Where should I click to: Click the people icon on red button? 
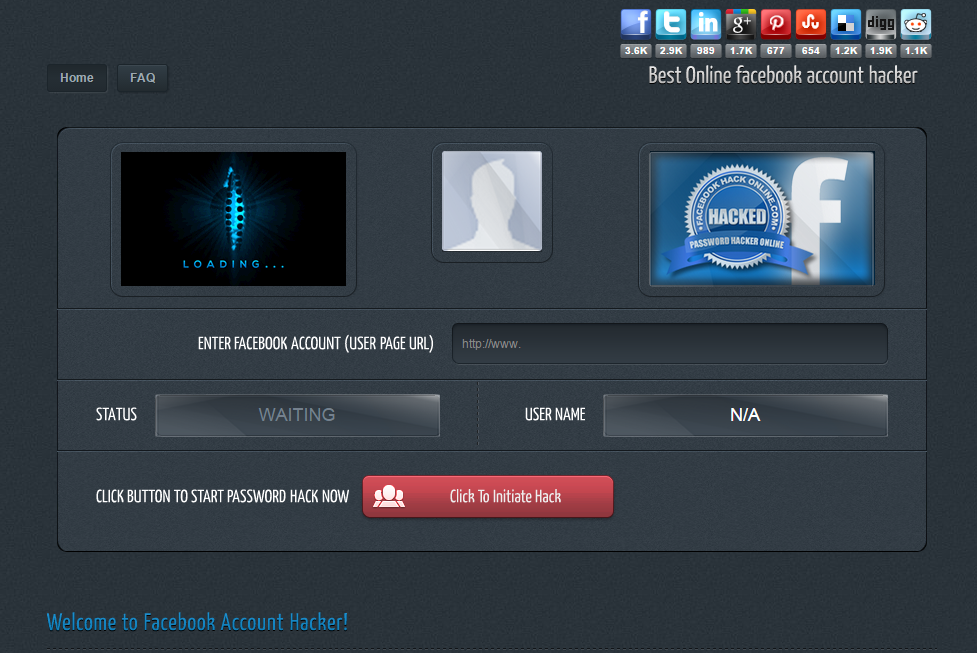389,497
